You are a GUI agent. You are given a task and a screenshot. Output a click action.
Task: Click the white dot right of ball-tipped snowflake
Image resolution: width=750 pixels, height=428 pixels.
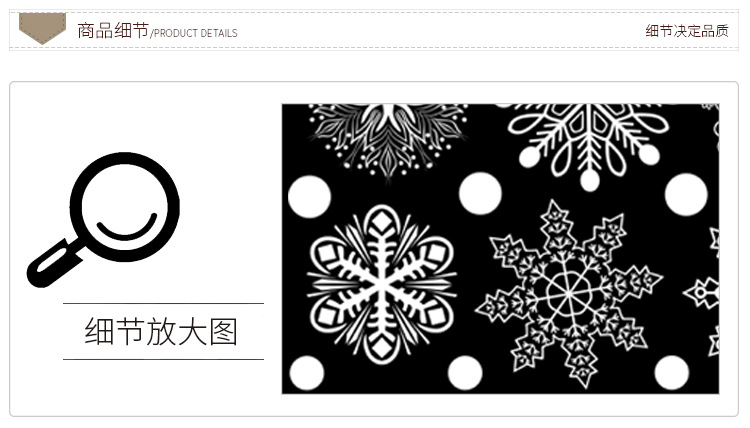(x=686, y=195)
